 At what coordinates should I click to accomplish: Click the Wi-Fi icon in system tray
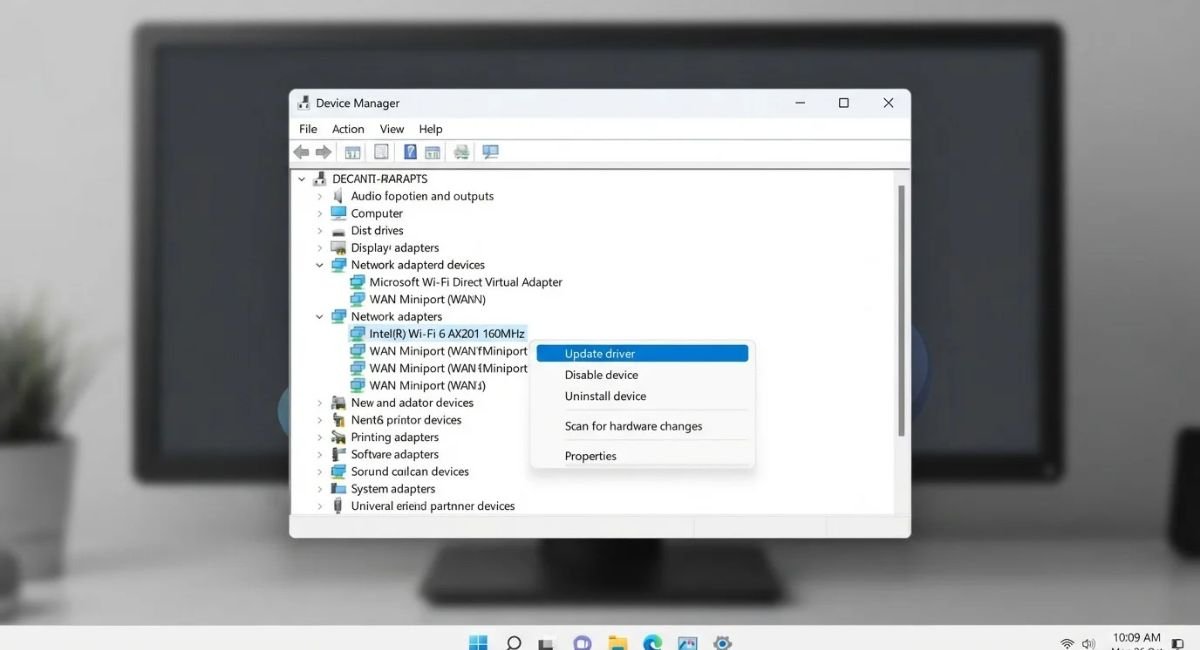pos(1068,643)
